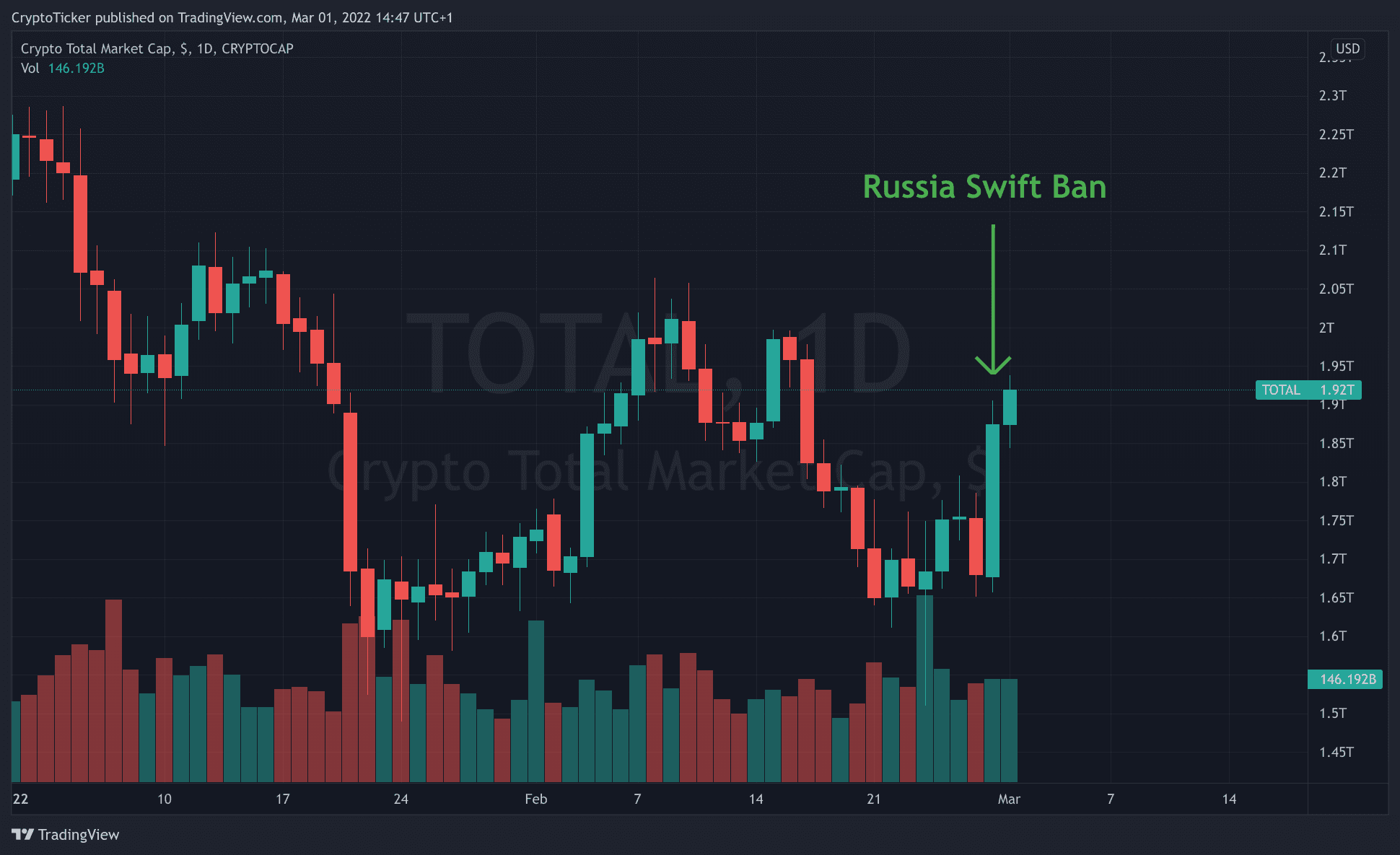Select the Feb label on time axis
Viewport: 1400px width, 855px height.
coord(535,799)
